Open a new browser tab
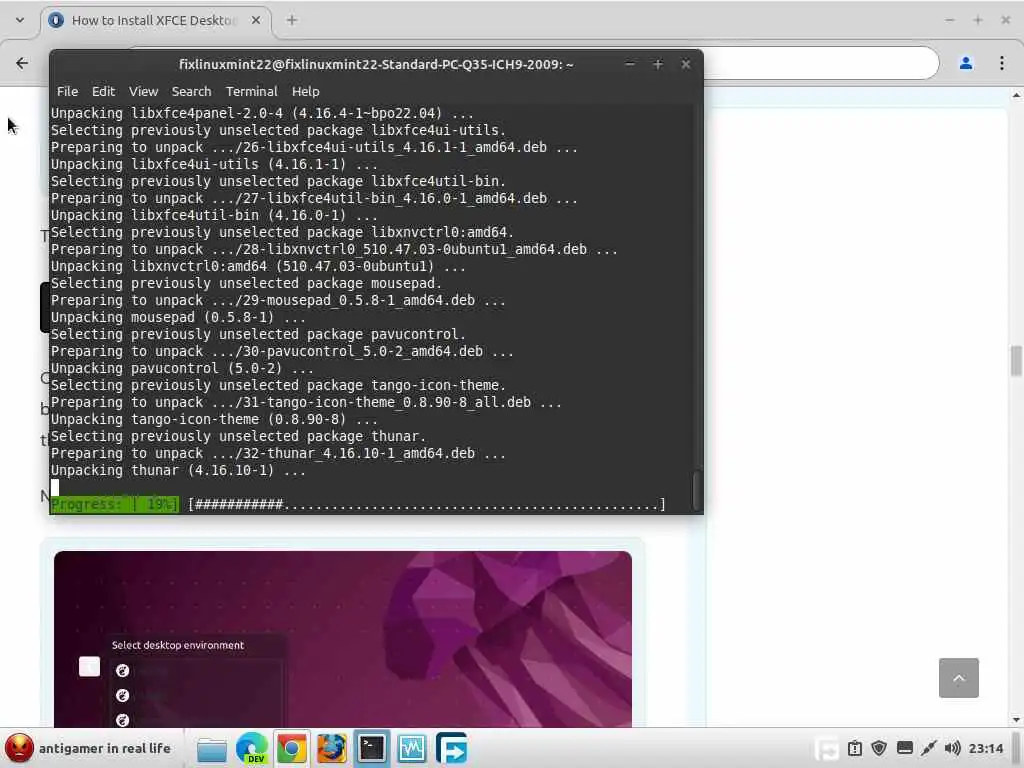The height and width of the screenshot is (768, 1024). pos(292,20)
